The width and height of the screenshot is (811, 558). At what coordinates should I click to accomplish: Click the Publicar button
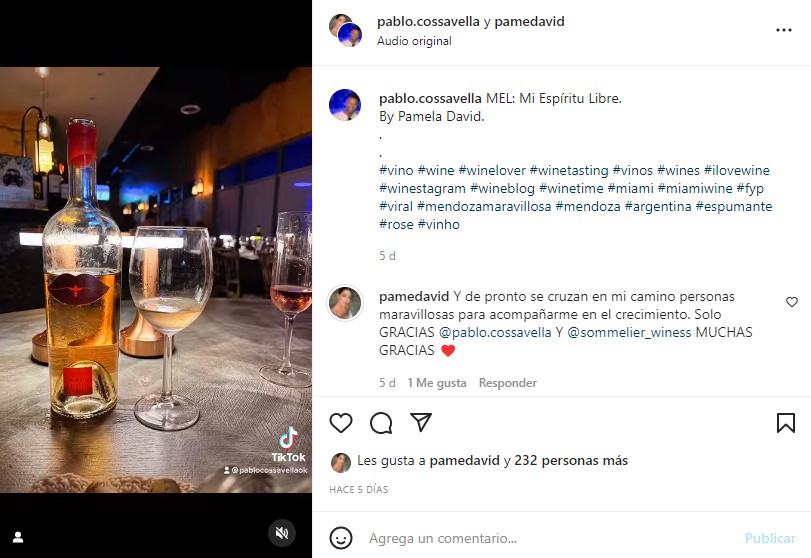(x=770, y=538)
